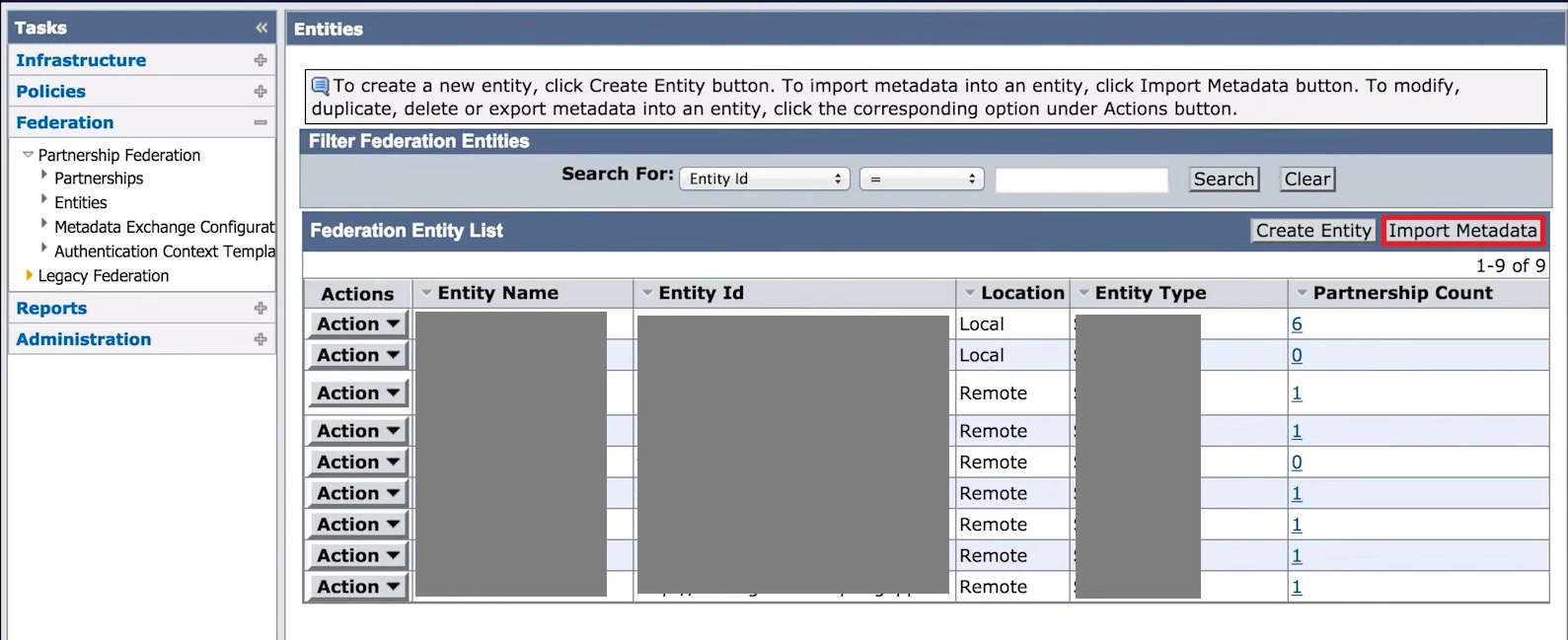Expand the Administration section plus icon
This screenshot has height=640, width=1568.
pyautogui.click(x=261, y=339)
